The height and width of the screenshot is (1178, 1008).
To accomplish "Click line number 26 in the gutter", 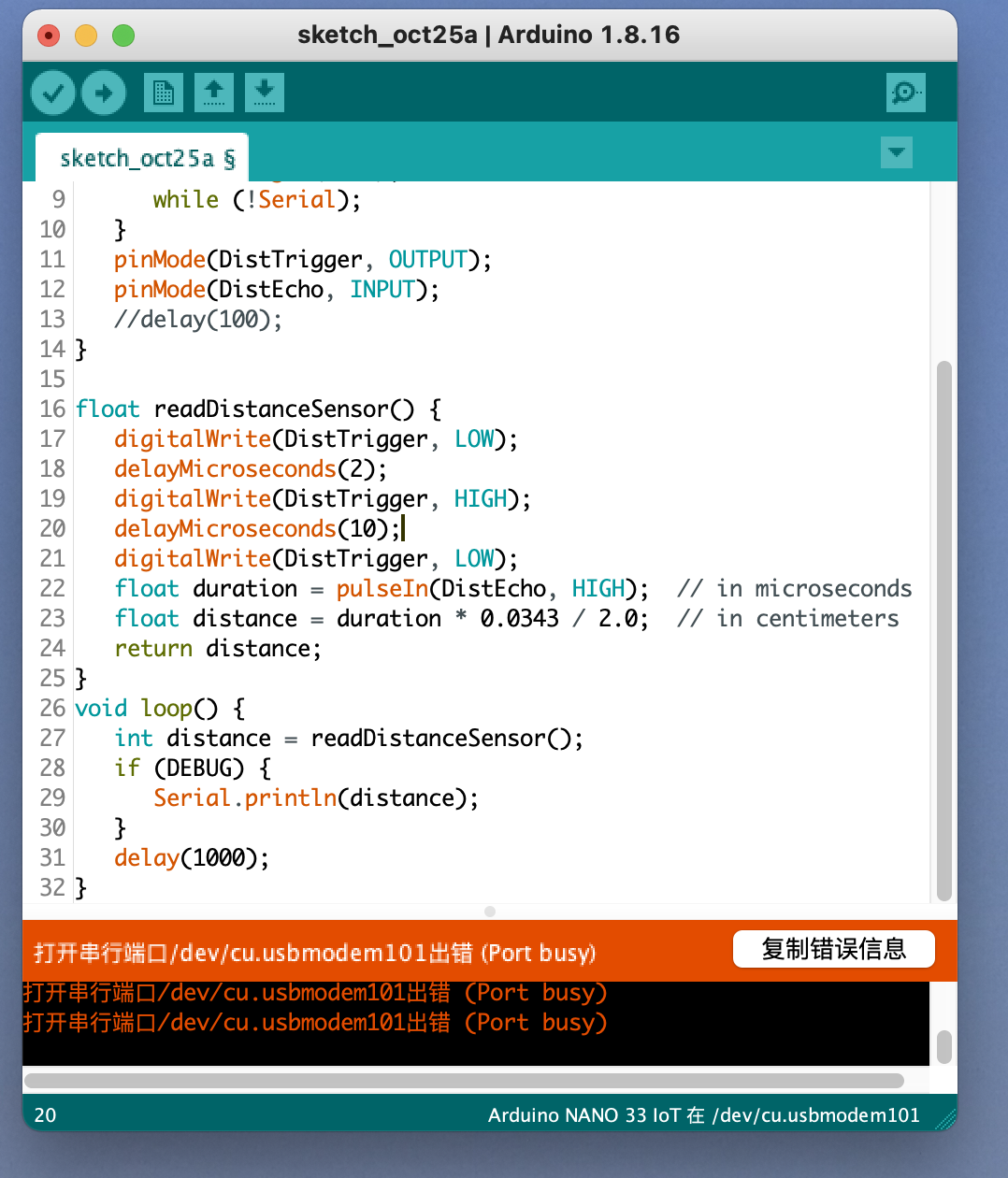I will pos(52,708).
